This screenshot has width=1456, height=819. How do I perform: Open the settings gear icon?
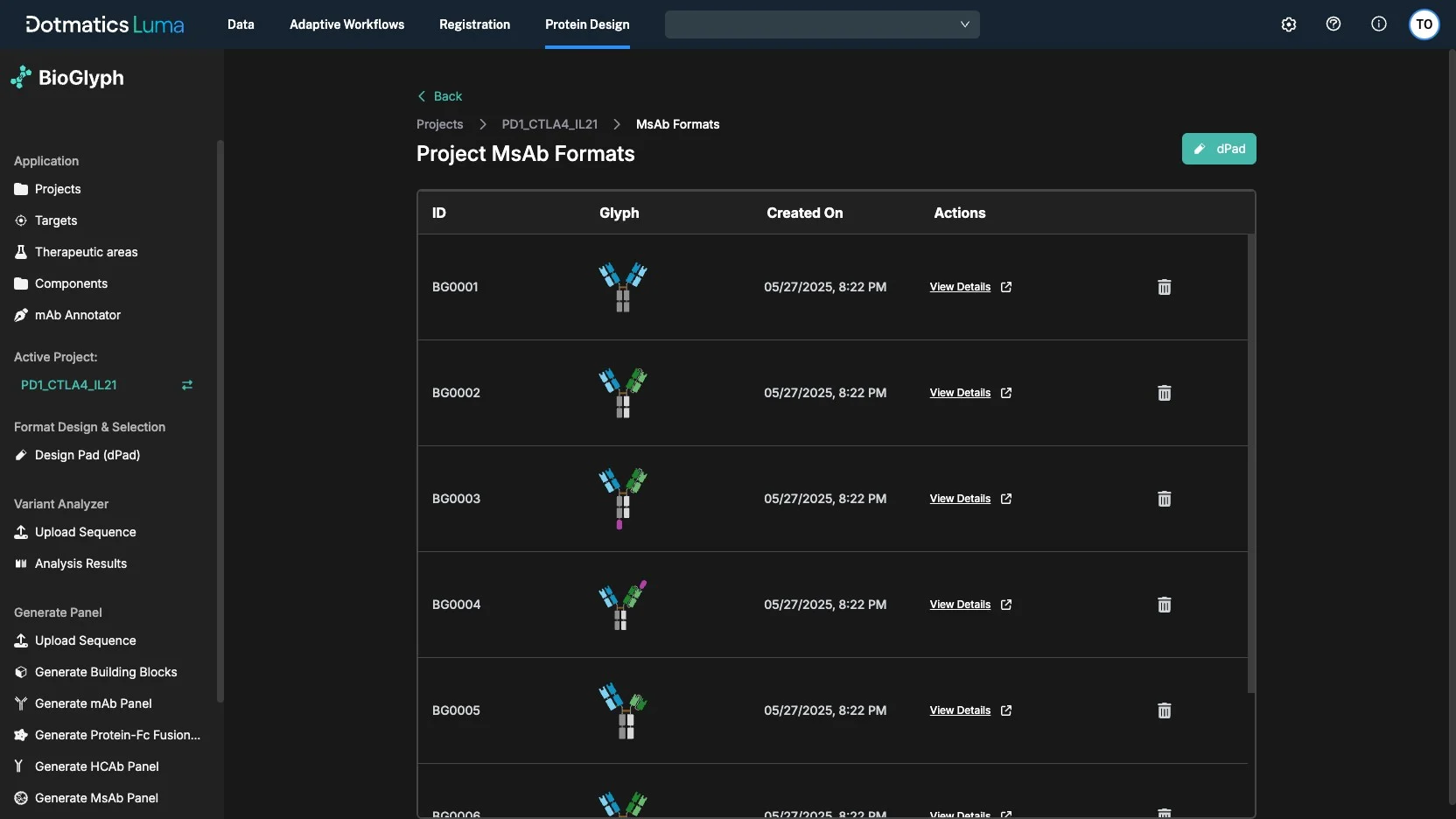click(x=1288, y=24)
